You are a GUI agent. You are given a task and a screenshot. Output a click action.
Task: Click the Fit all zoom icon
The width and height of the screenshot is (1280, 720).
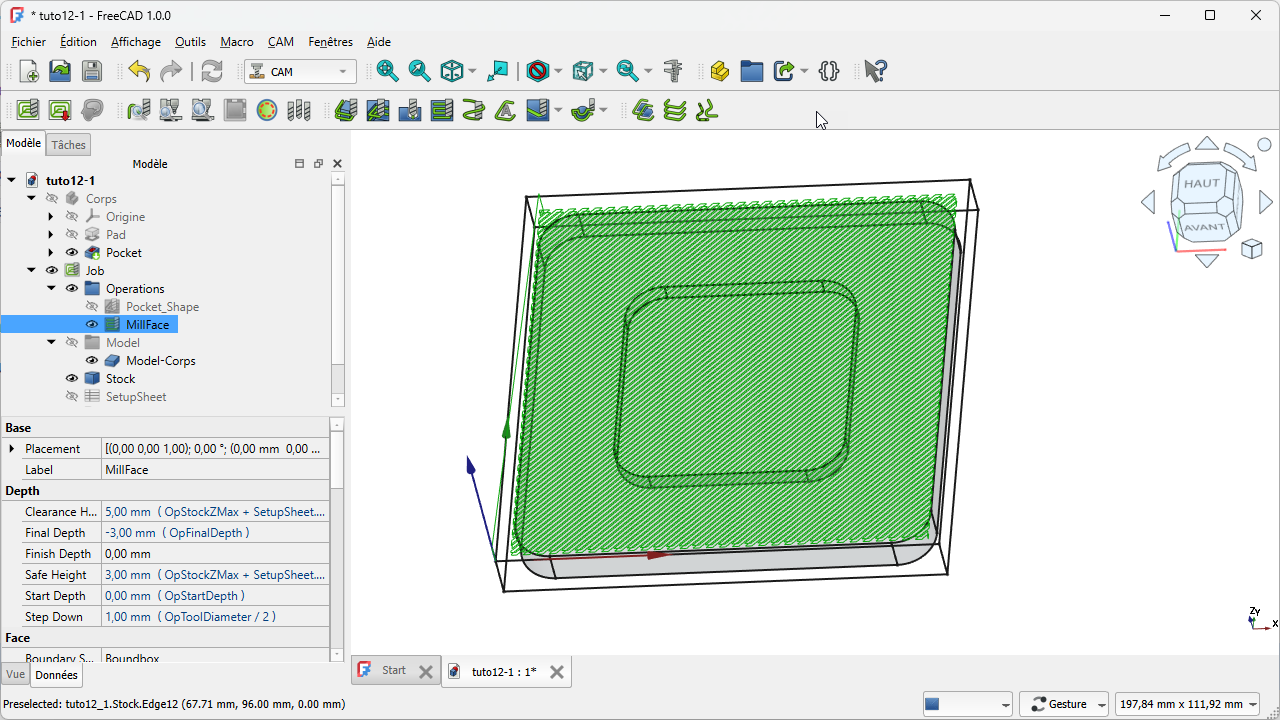click(x=387, y=71)
